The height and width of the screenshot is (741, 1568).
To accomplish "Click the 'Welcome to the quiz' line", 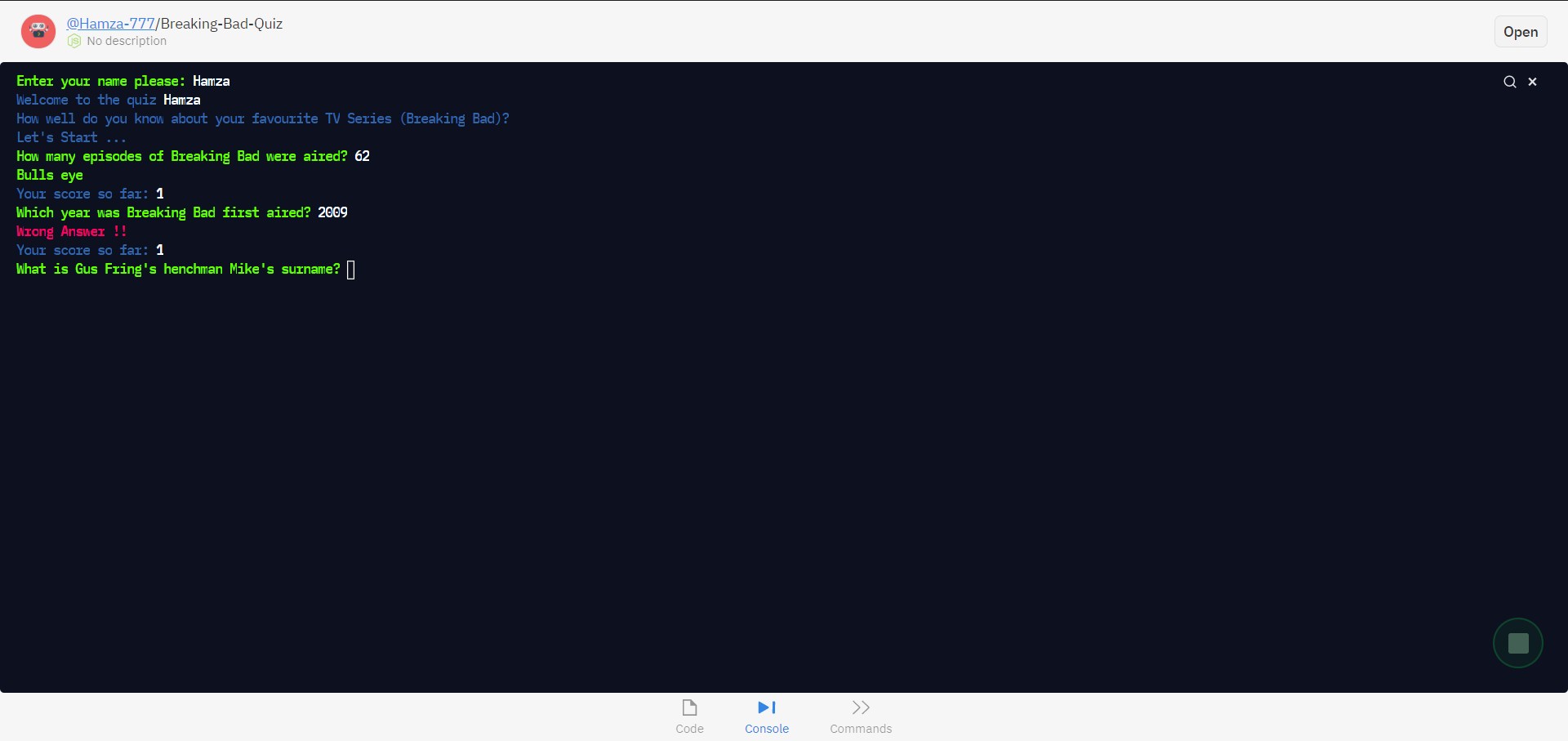I will tap(86, 100).
